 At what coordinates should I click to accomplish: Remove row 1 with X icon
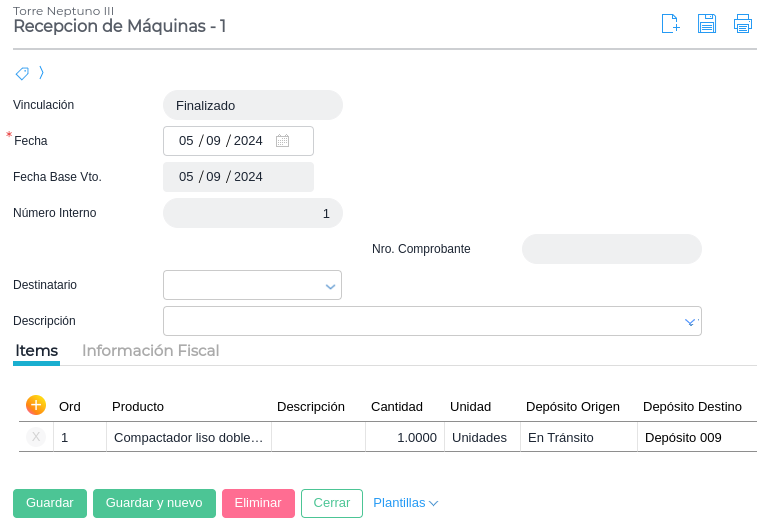(x=36, y=437)
